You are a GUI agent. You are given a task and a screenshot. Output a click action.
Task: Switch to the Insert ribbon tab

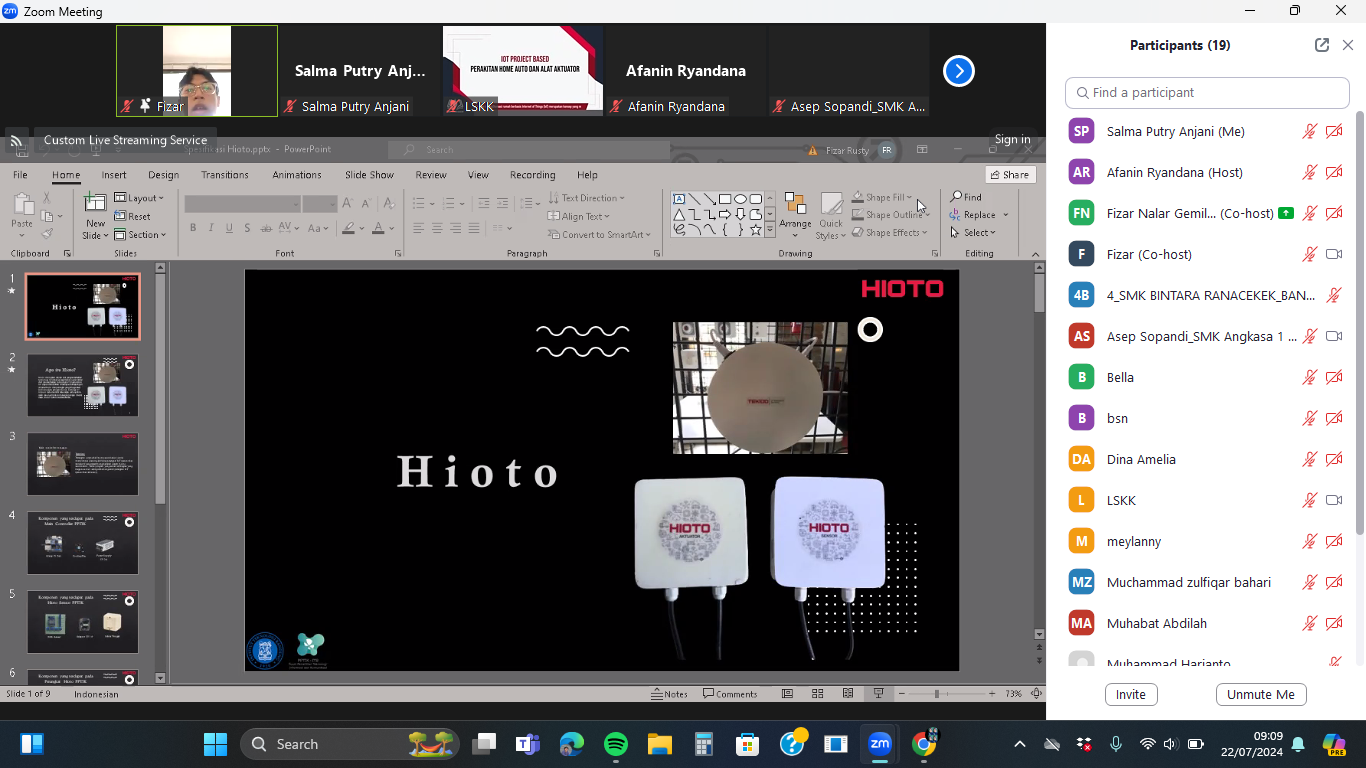click(114, 175)
